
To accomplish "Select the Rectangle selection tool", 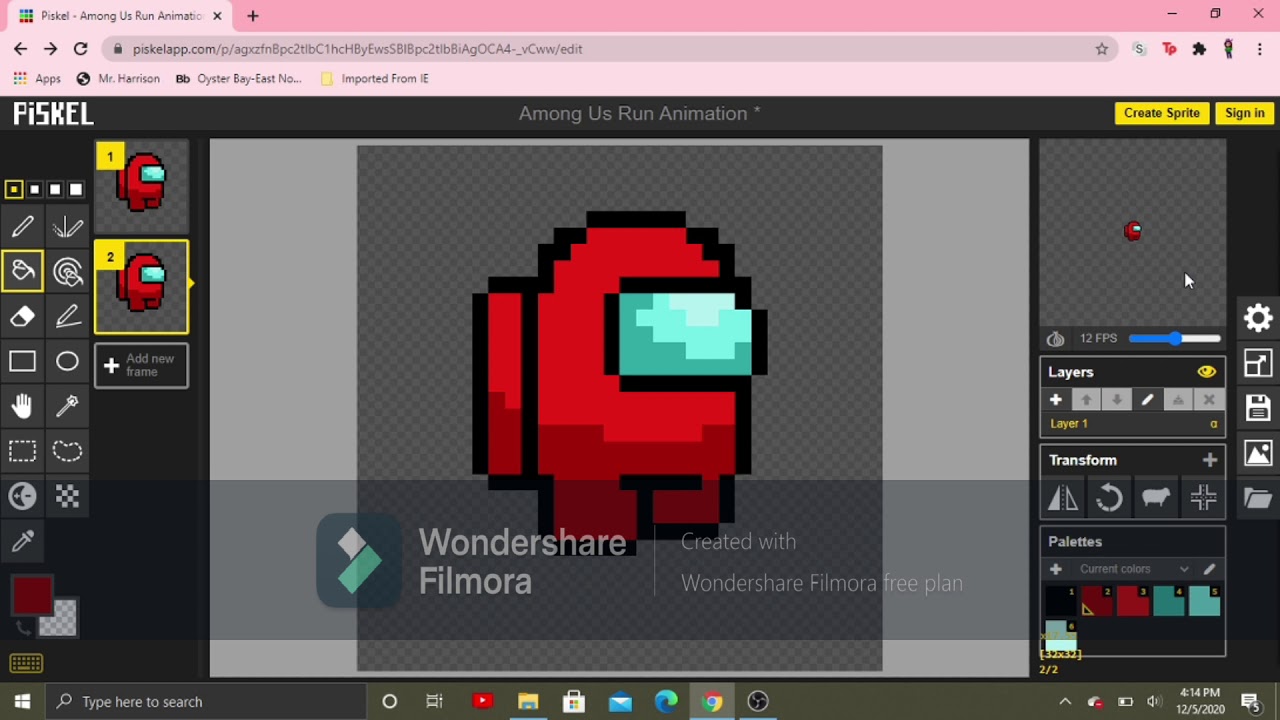I will 22,452.
